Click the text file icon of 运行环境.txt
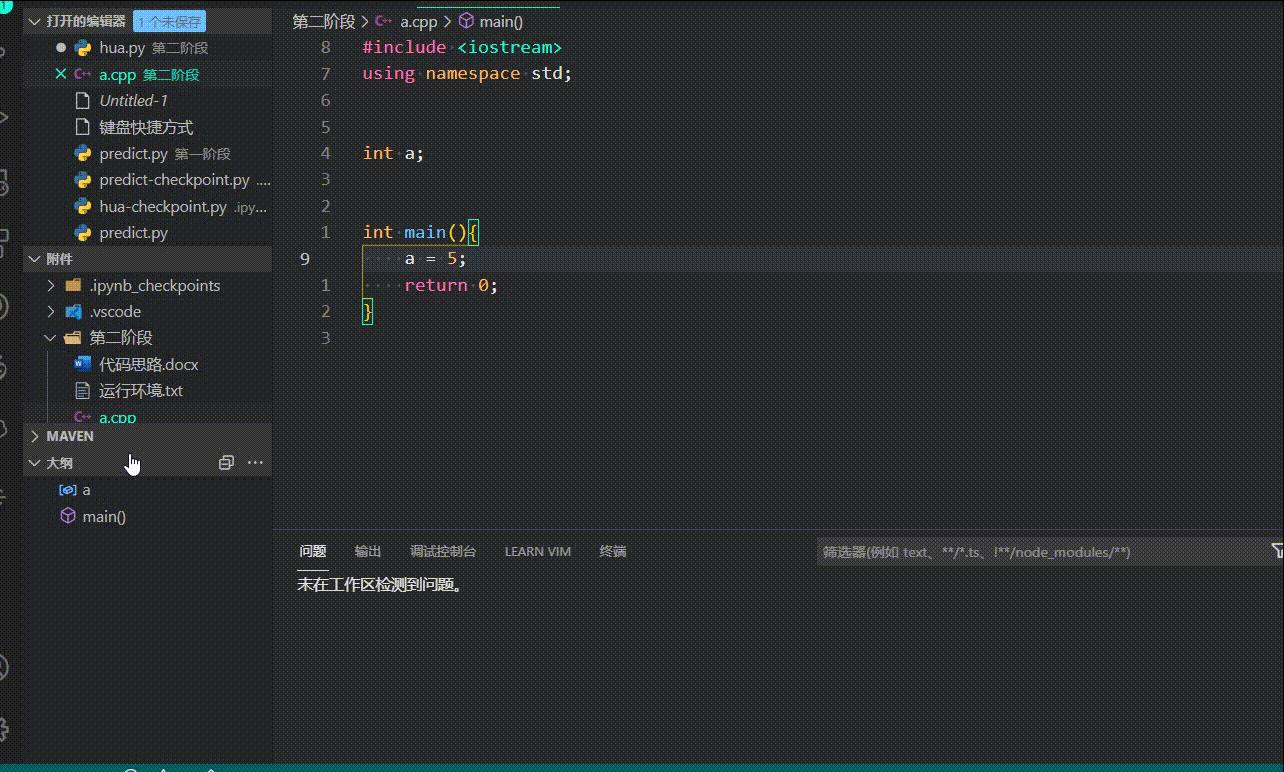 [x=83, y=391]
